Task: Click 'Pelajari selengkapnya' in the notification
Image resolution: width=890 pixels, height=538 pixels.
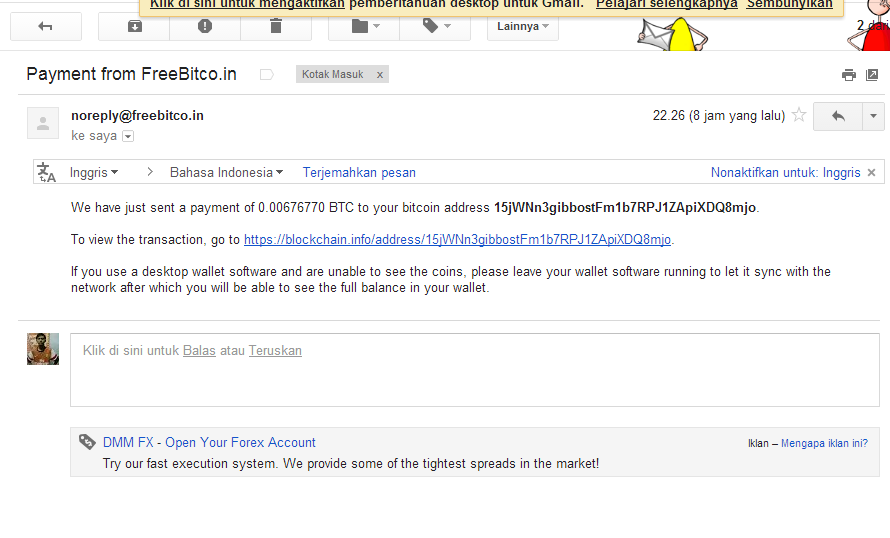Action: (667, 5)
